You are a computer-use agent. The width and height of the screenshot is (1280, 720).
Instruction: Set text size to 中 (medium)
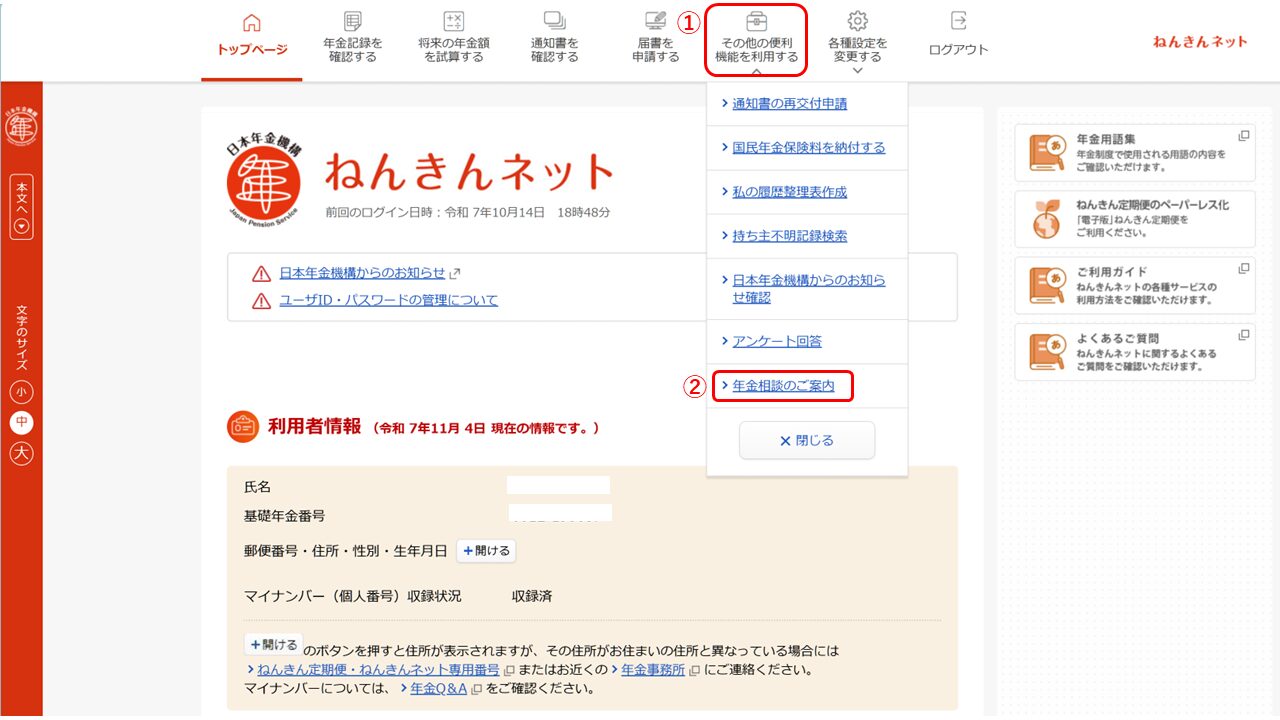point(21,423)
